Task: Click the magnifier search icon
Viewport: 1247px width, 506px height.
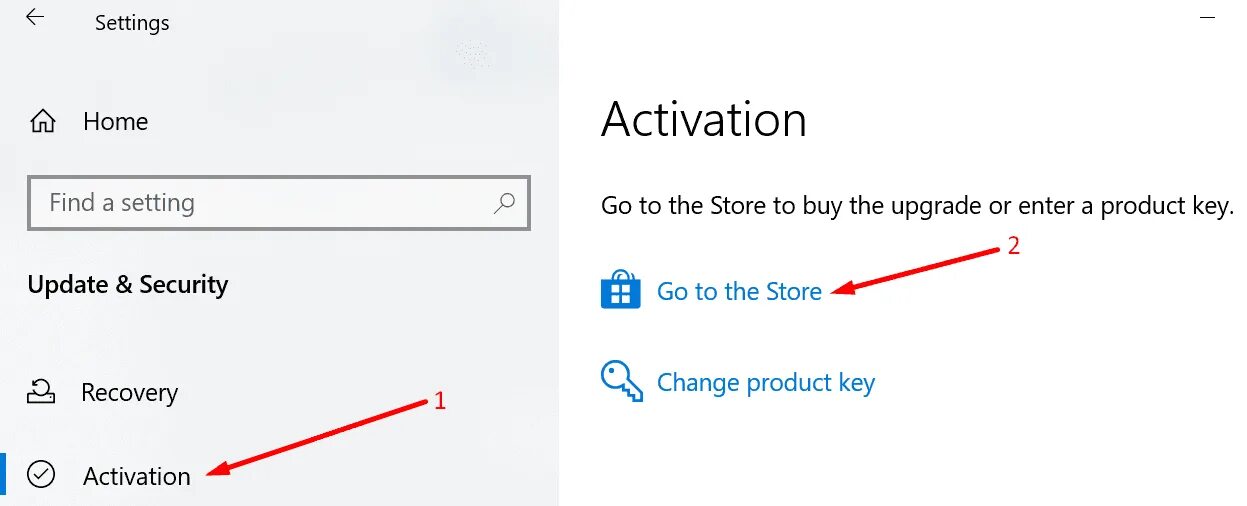Action: [505, 203]
